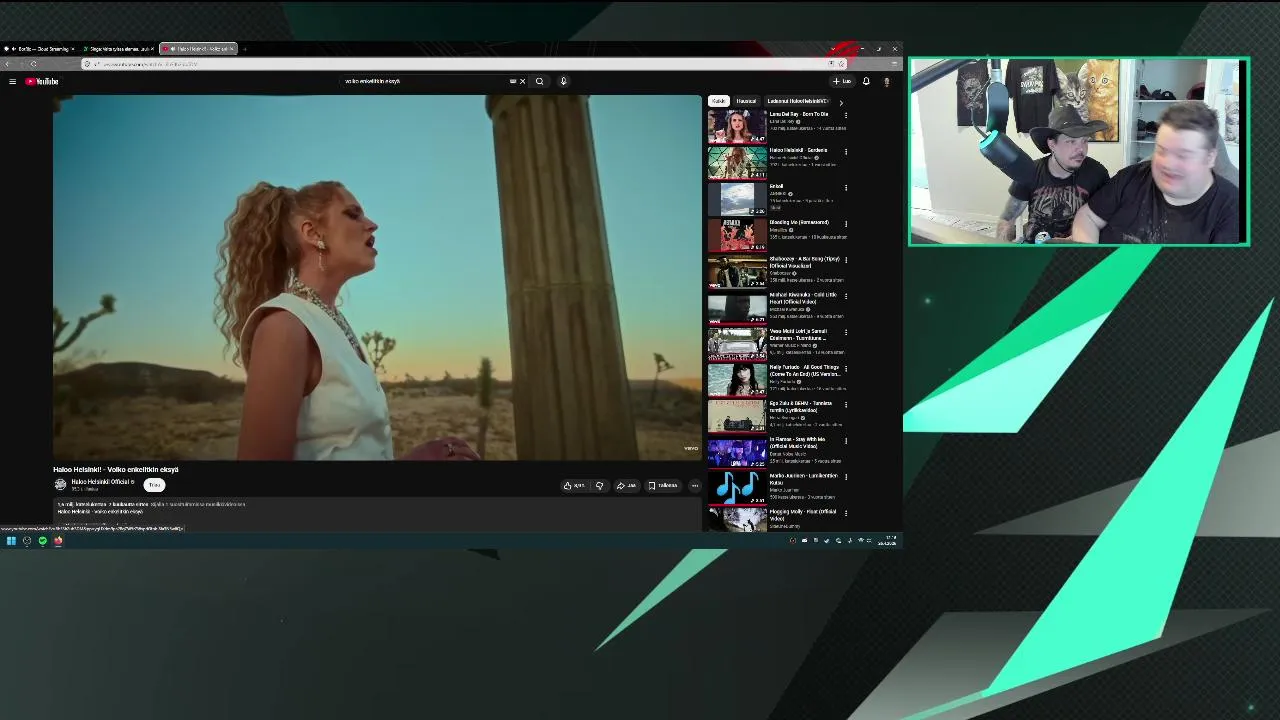Open the Windows Start button
This screenshot has height=720, width=1280.
pos(11,541)
